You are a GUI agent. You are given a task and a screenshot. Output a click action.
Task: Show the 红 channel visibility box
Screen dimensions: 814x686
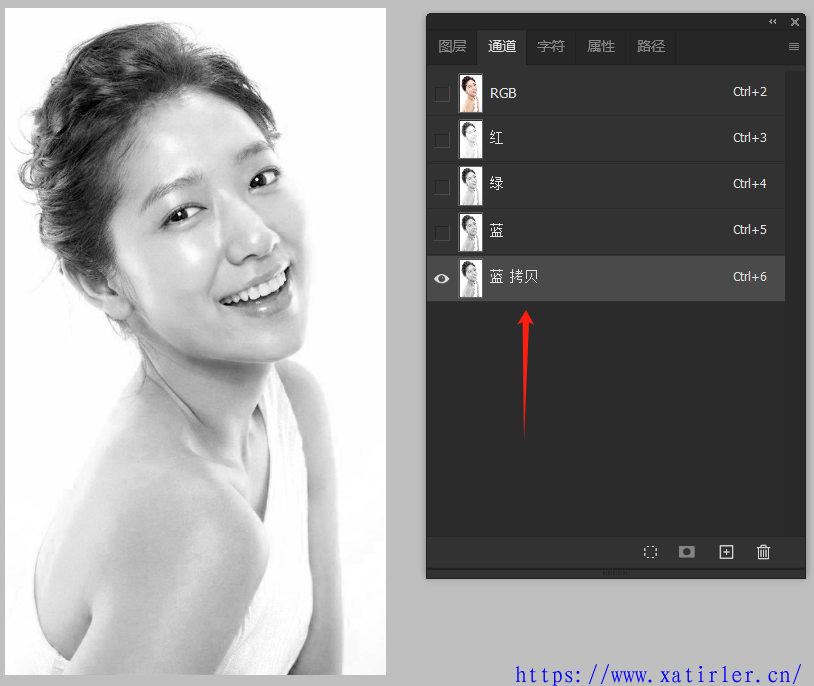pyautogui.click(x=442, y=140)
